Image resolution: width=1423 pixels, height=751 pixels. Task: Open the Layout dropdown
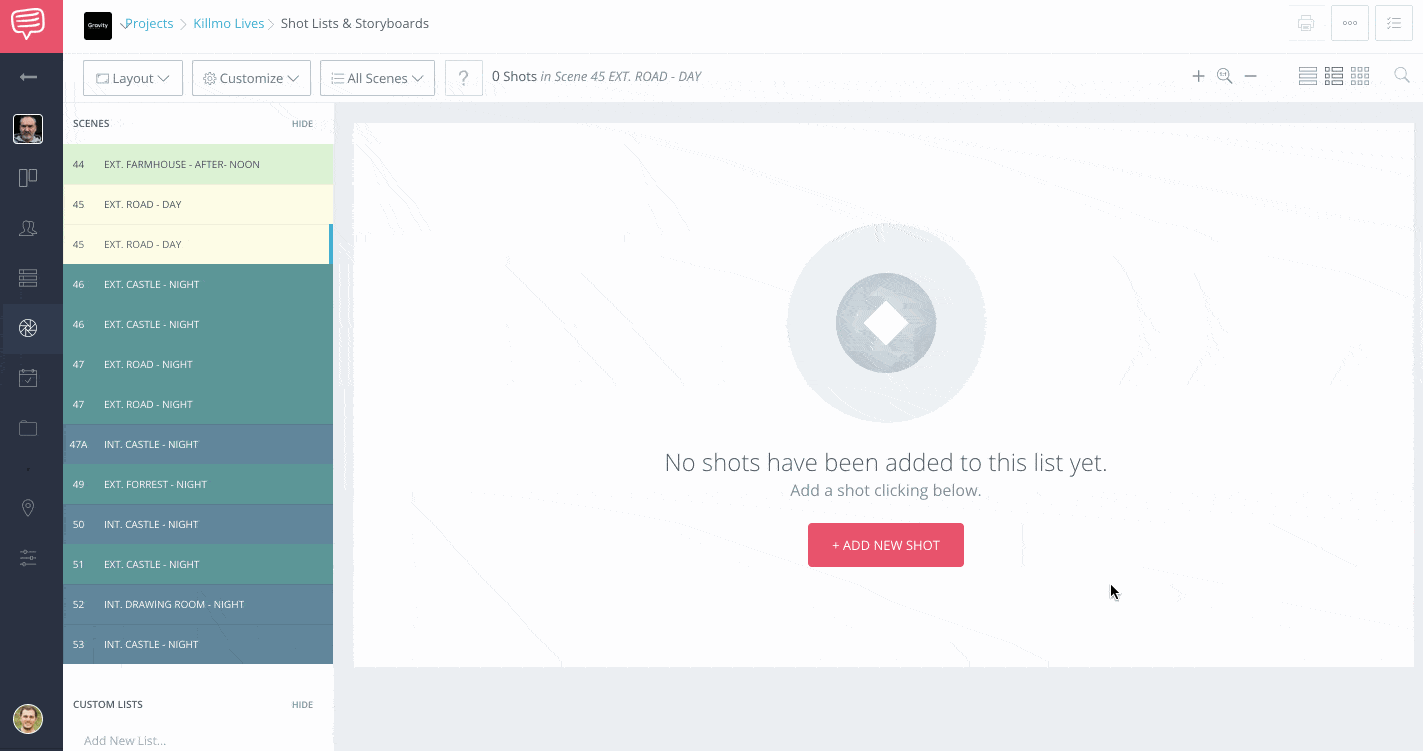pyautogui.click(x=132, y=77)
